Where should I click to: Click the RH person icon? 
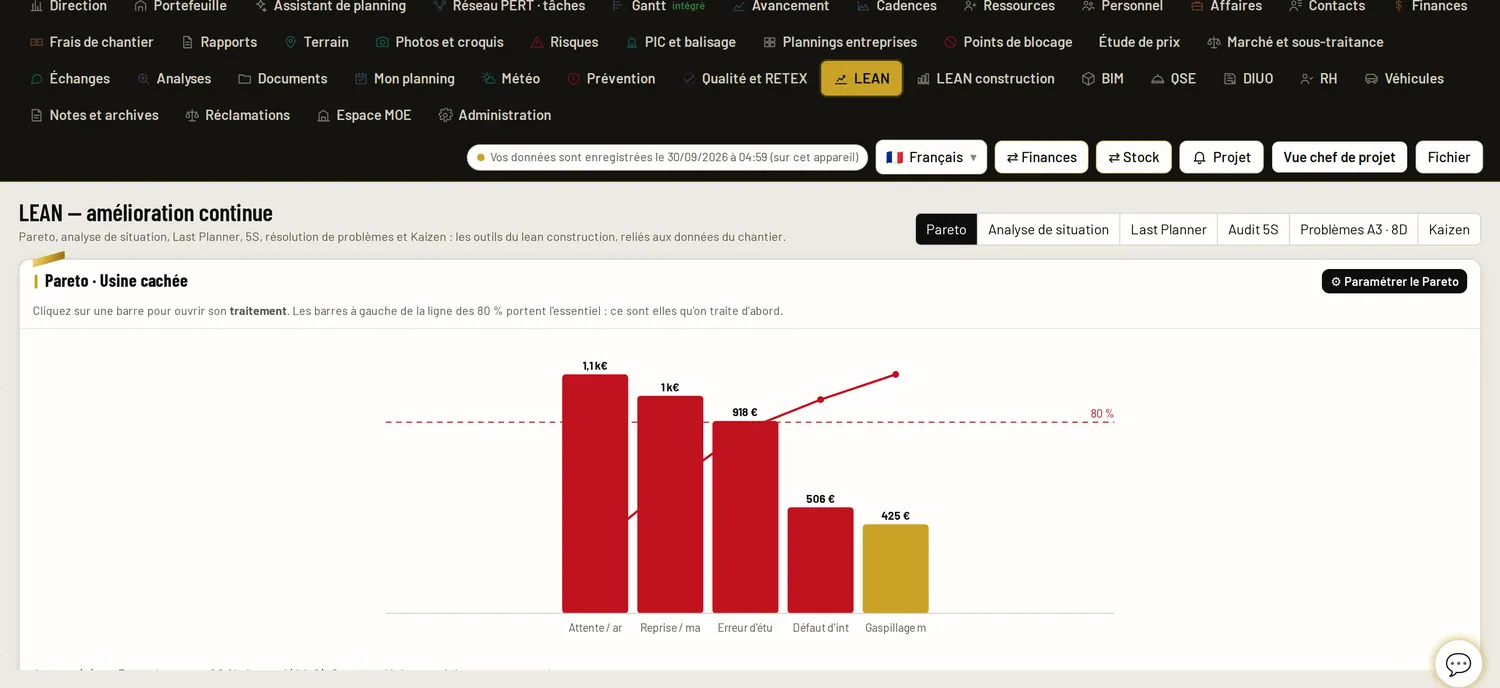click(1307, 79)
